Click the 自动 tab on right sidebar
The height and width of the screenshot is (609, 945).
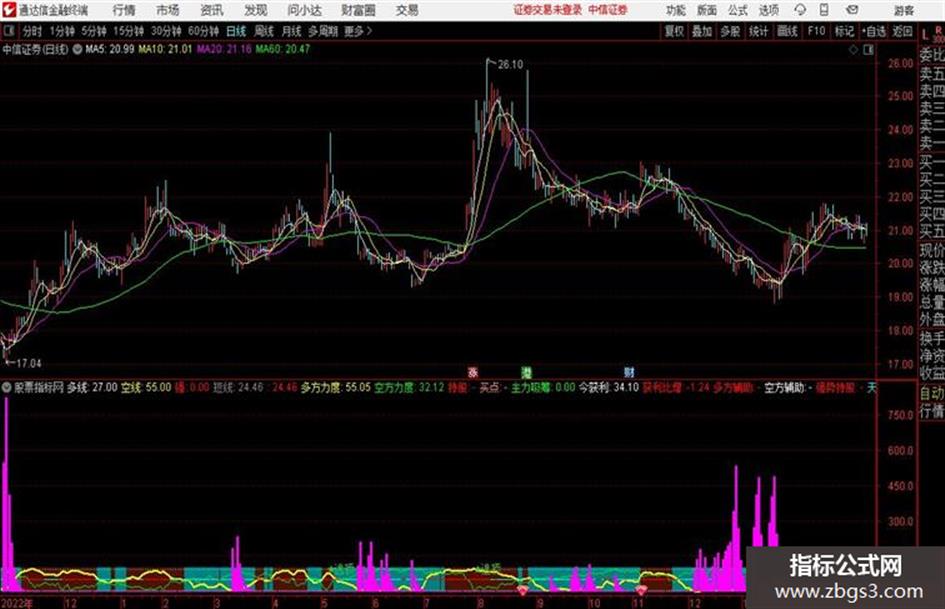[x=931, y=394]
